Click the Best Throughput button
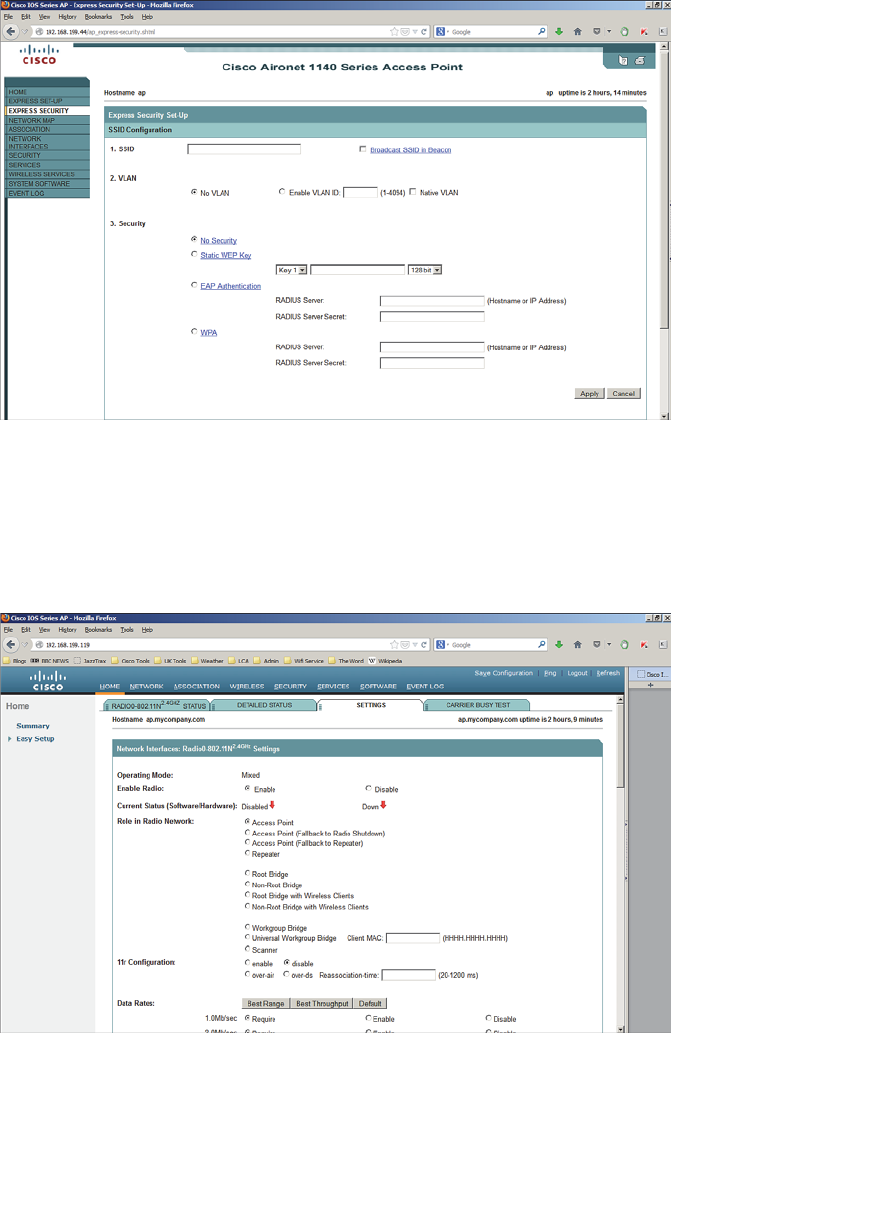The height and width of the screenshot is (1207, 881). pos(322,1003)
